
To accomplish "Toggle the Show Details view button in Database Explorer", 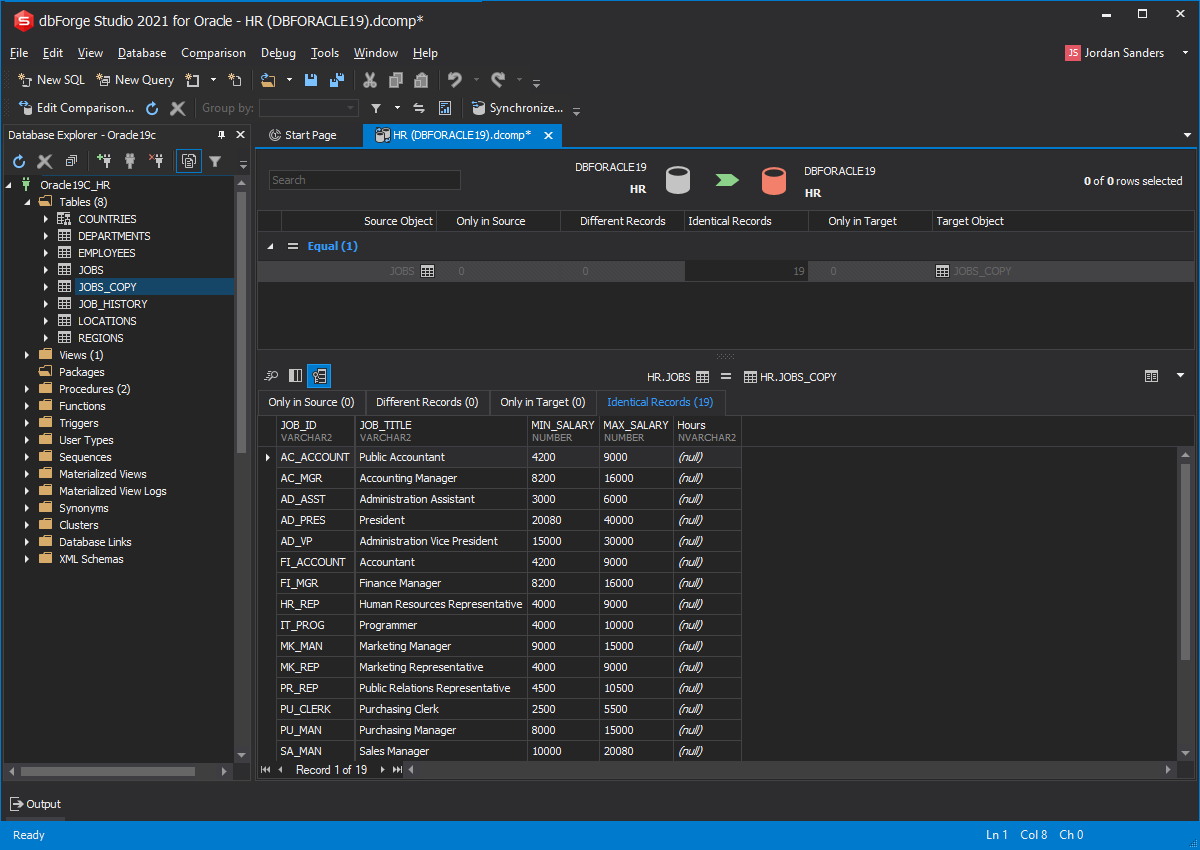I will (x=188, y=160).
